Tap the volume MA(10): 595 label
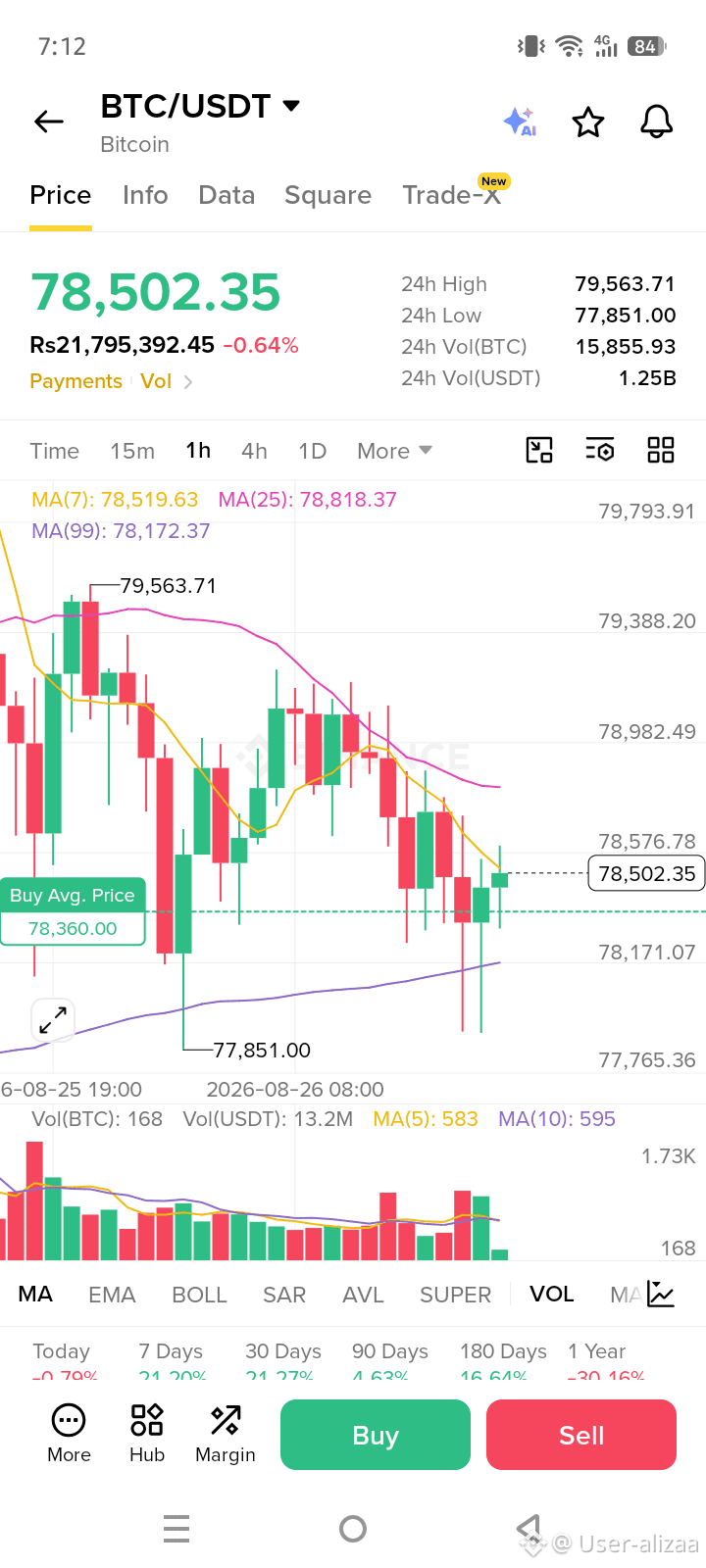The height and width of the screenshot is (1568, 706). [x=557, y=1119]
